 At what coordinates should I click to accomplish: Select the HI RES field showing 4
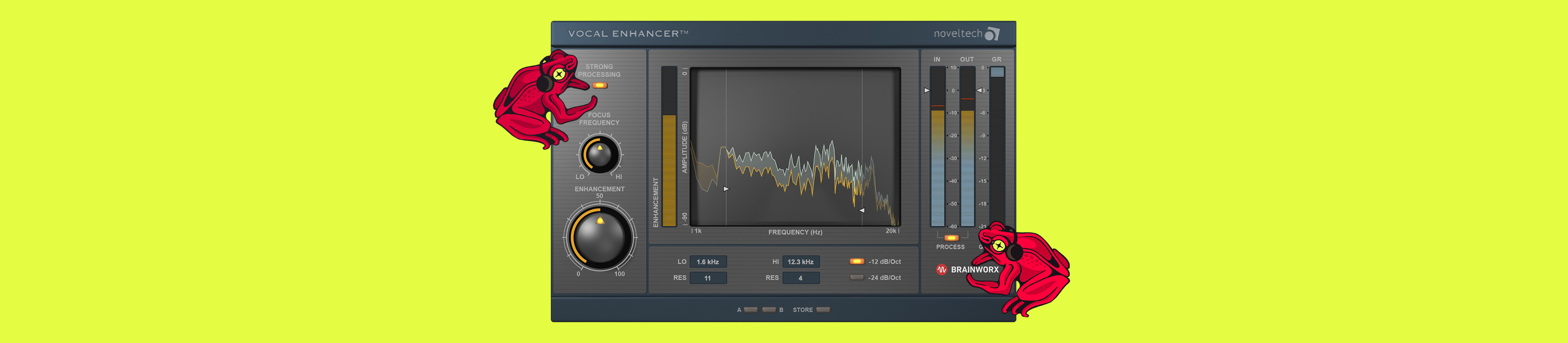[800, 278]
